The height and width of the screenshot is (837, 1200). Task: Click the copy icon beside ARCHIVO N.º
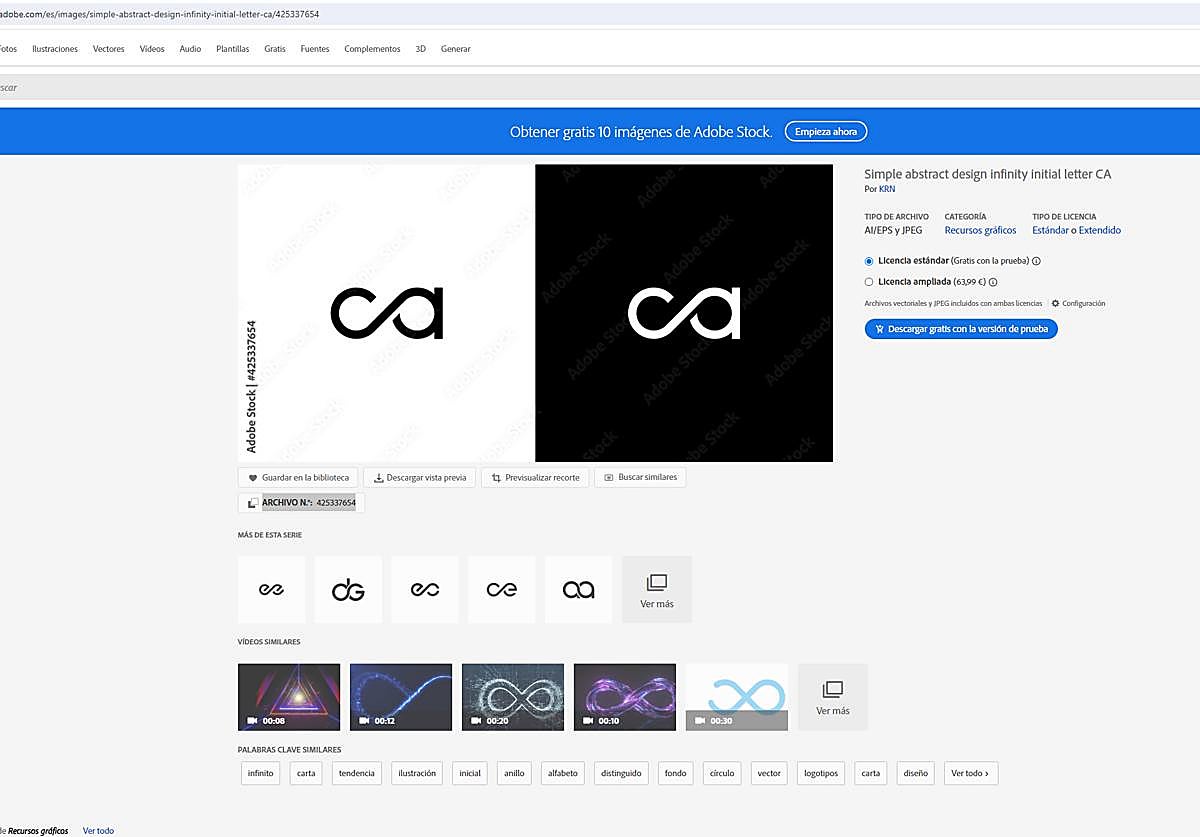pyautogui.click(x=252, y=503)
